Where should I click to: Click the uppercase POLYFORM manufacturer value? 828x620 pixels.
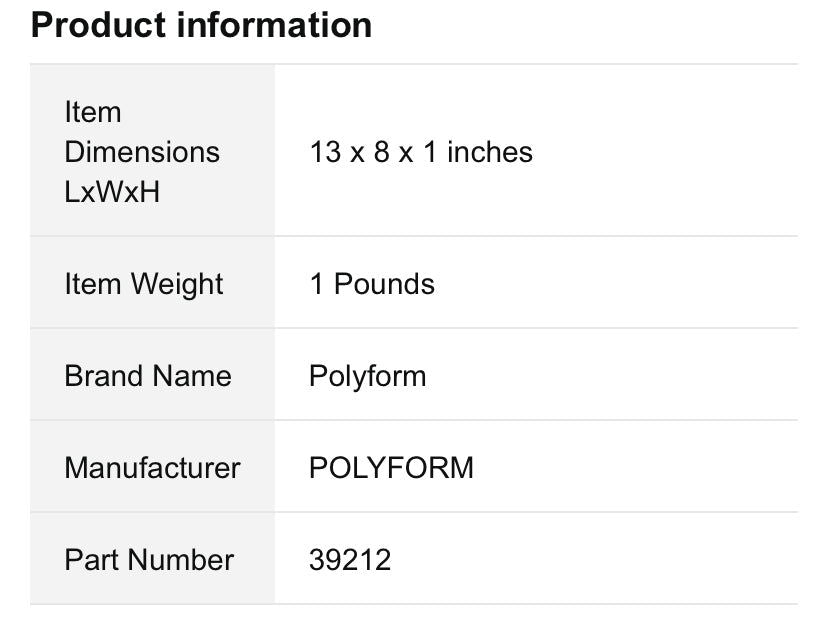pos(391,468)
